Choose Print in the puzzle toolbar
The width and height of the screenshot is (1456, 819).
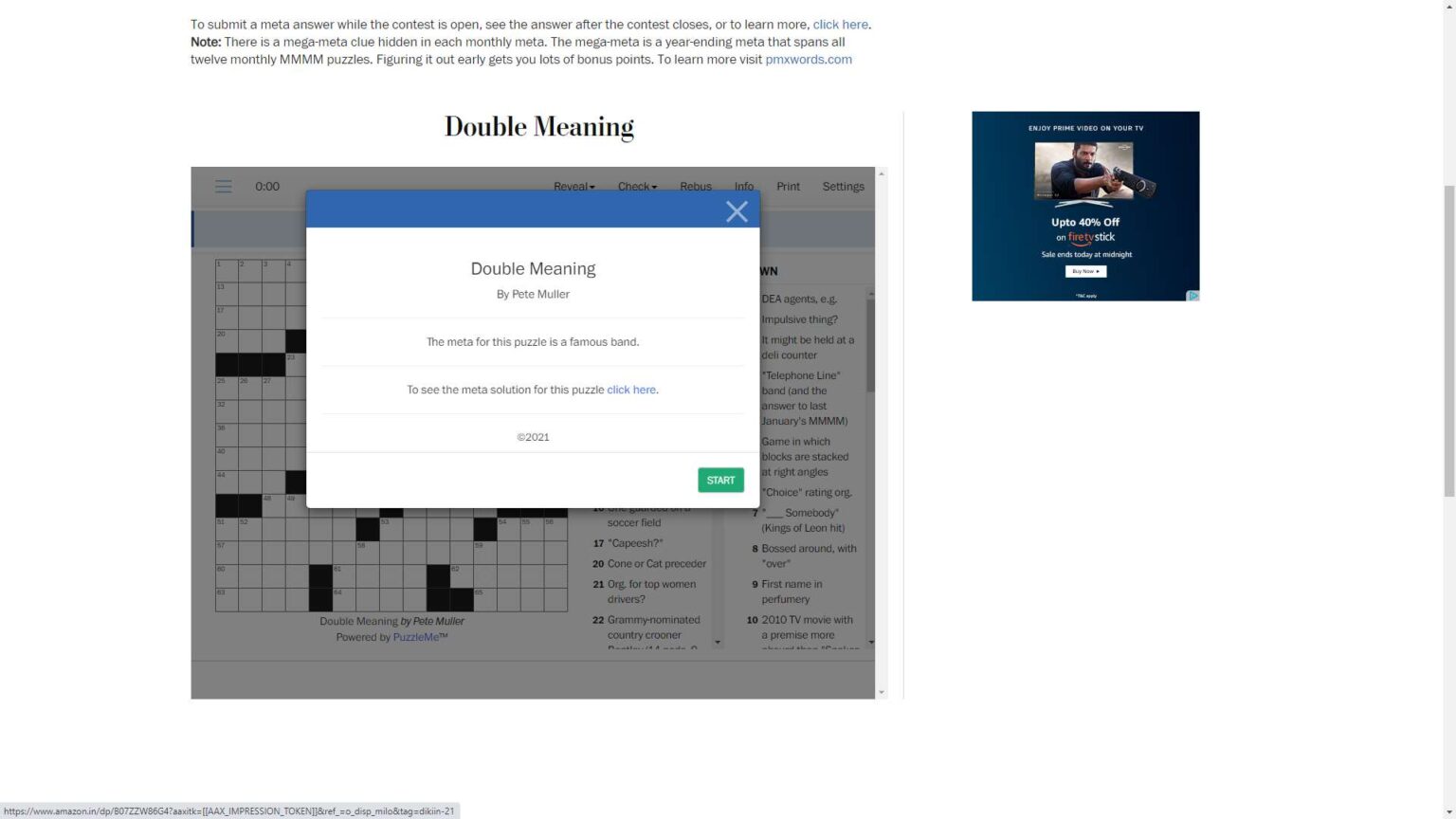click(788, 187)
